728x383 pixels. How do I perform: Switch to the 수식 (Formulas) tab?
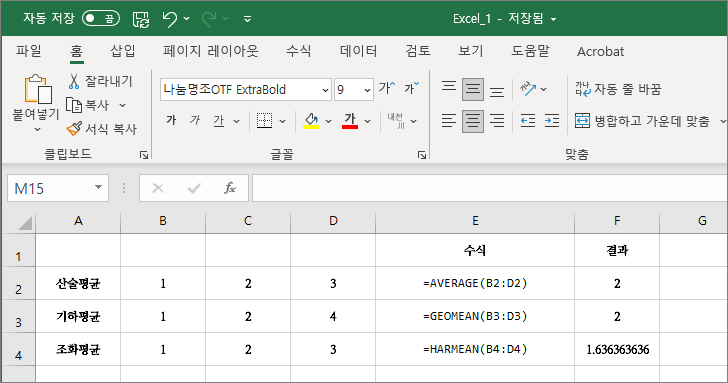(x=299, y=51)
